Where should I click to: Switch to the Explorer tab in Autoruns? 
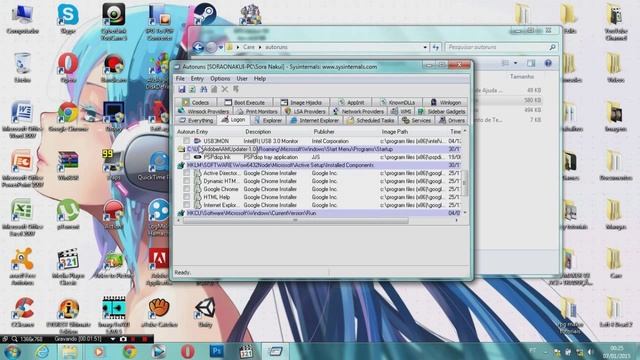268,120
